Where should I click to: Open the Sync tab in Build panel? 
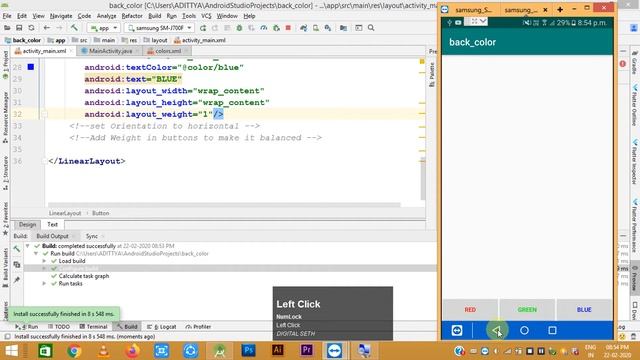point(91,236)
